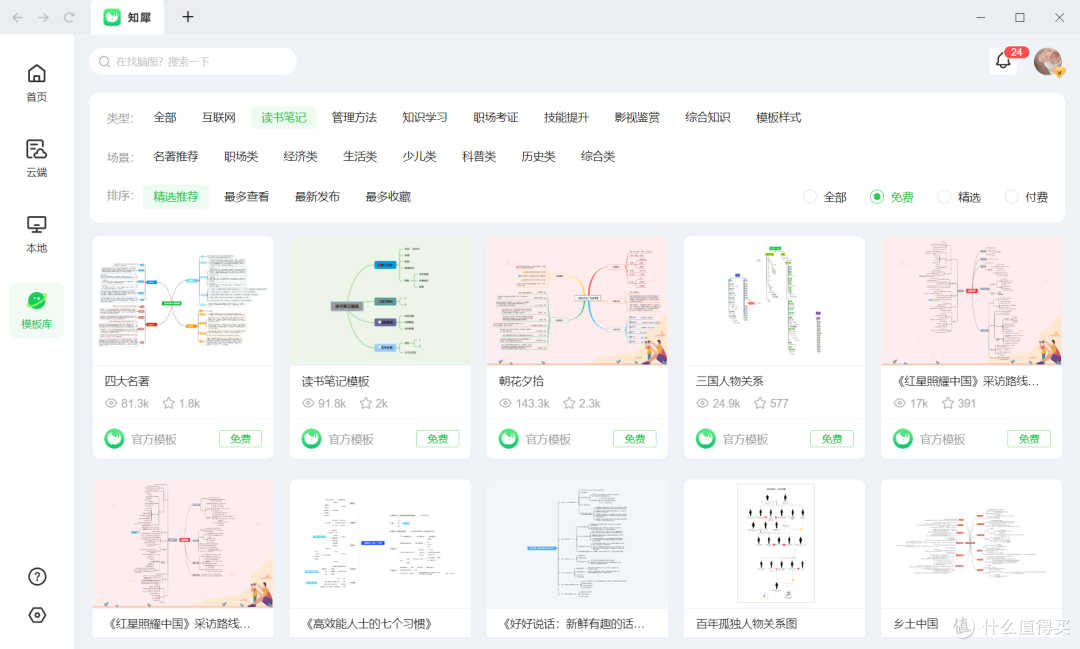Open a new tab with plus icon
The width and height of the screenshot is (1080, 649).
187,17
